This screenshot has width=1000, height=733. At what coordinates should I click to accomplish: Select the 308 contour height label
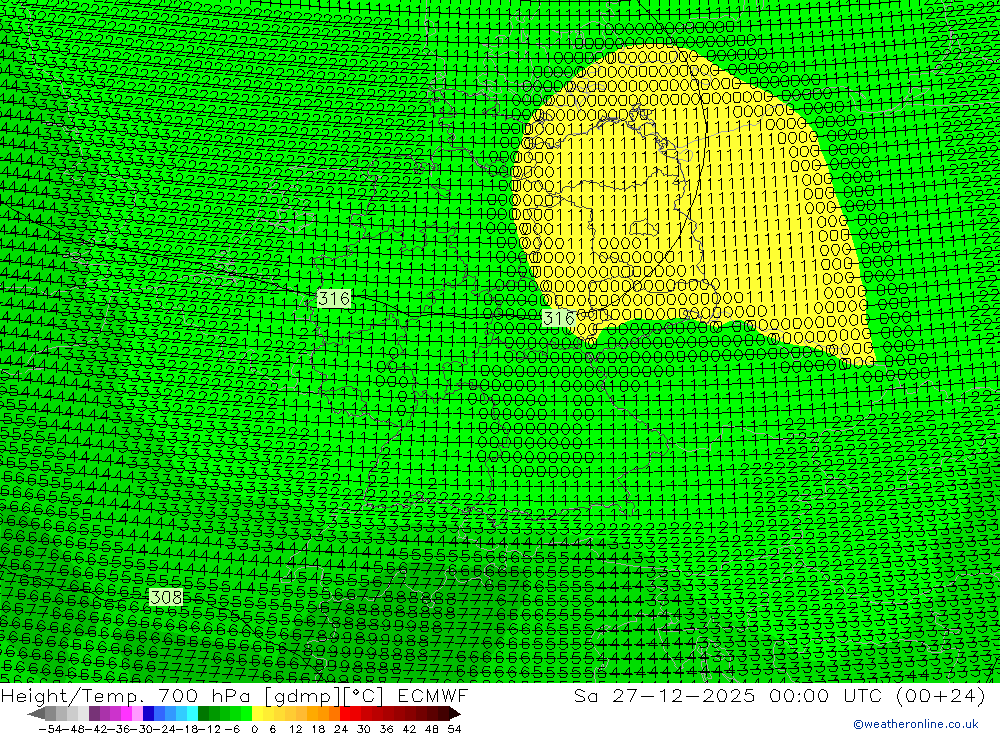pos(166,597)
